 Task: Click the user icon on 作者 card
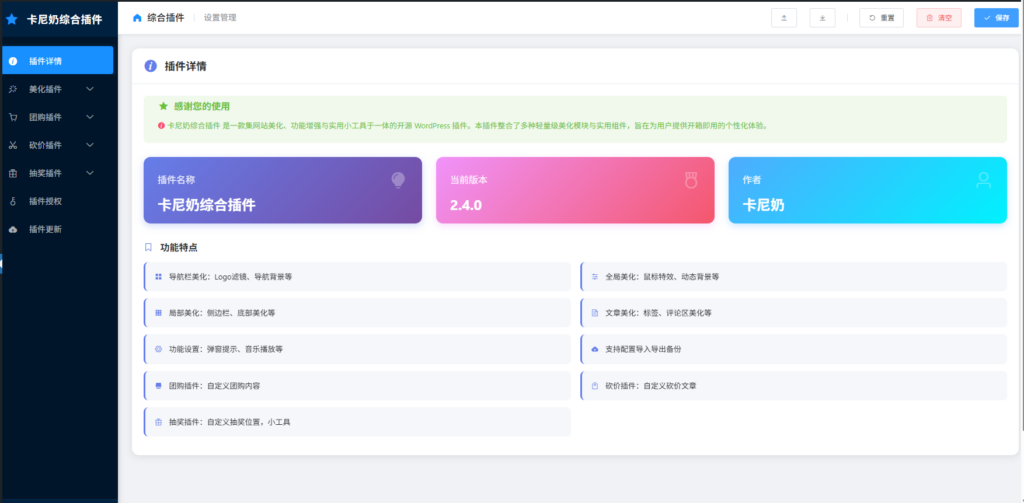(983, 180)
